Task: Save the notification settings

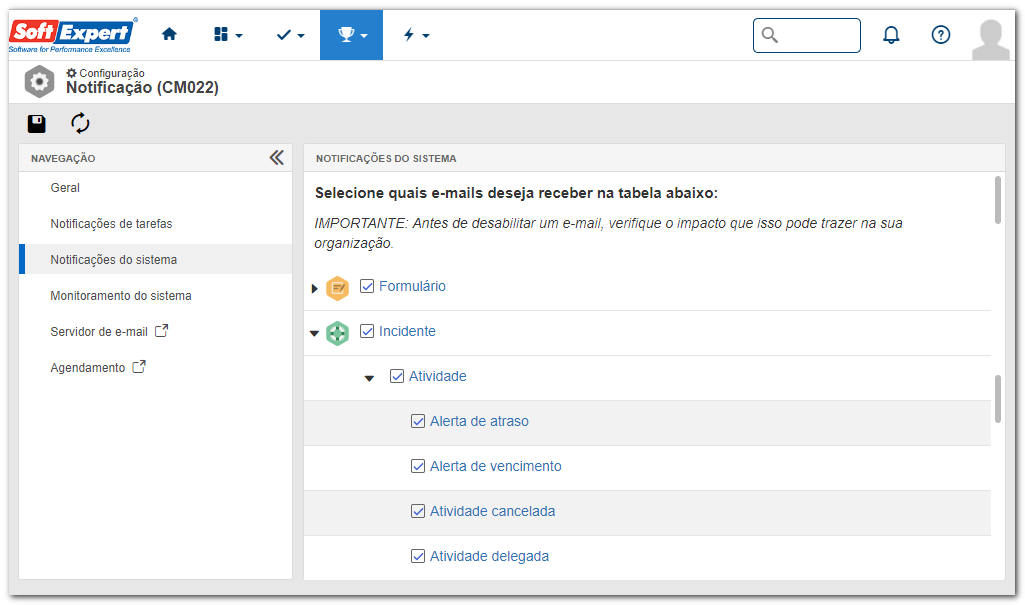Action: [x=37, y=123]
